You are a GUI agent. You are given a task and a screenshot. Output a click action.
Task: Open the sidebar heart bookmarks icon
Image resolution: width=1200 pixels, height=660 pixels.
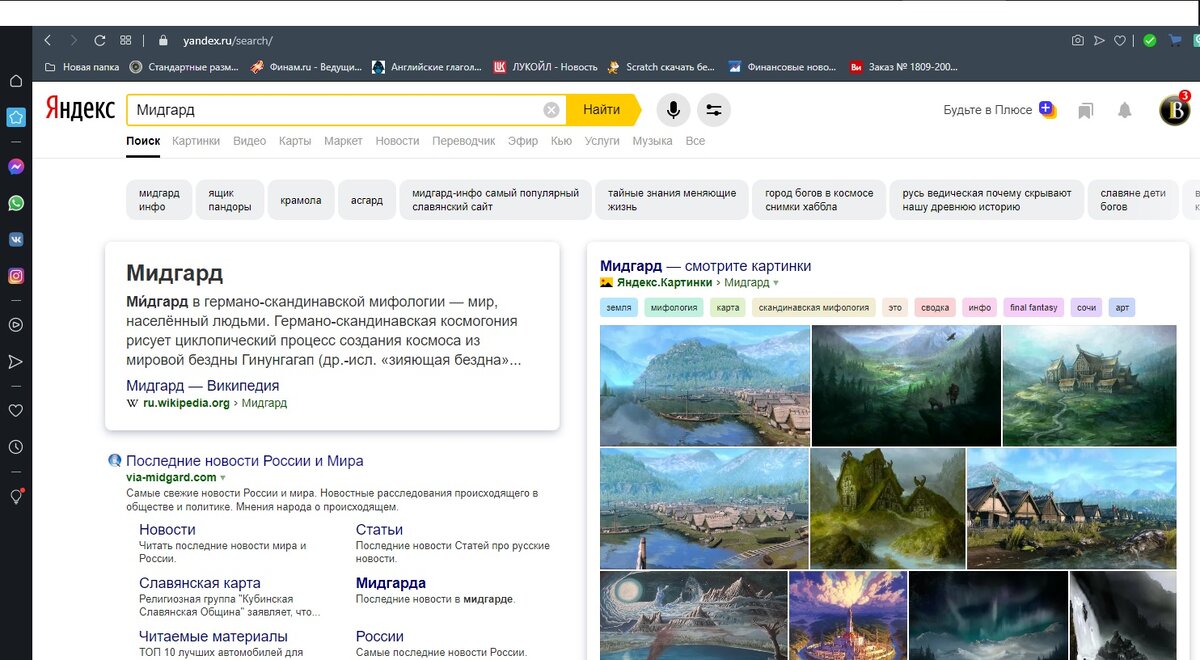(x=16, y=410)
